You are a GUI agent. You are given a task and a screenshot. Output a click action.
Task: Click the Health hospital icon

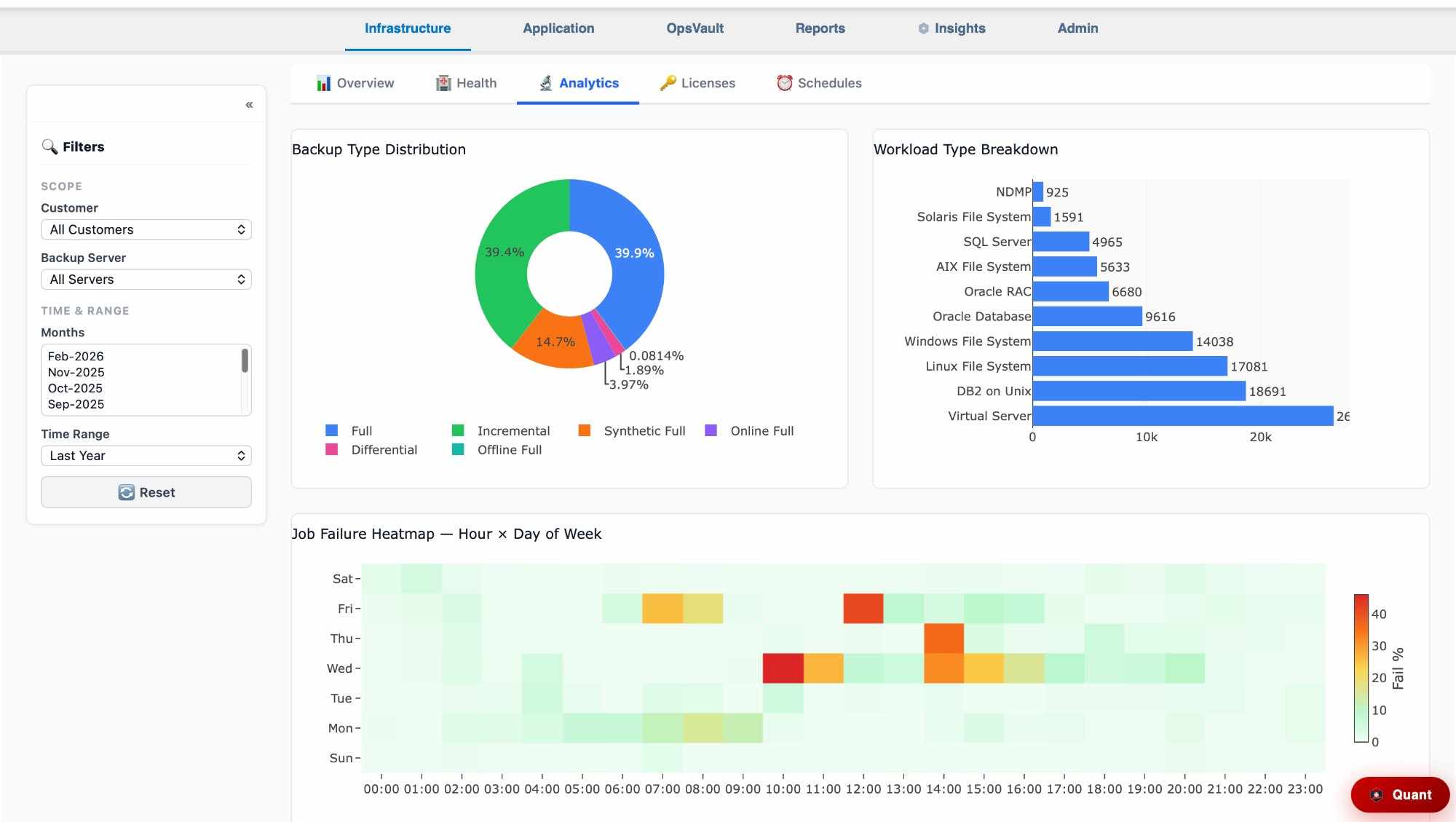click(443, 83)
